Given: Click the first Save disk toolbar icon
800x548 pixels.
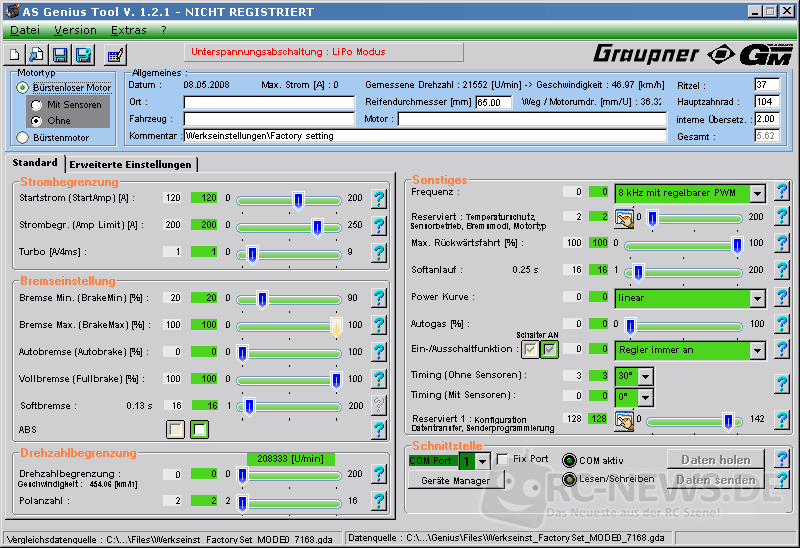Looking at the screenshot, I should (61, 55).
